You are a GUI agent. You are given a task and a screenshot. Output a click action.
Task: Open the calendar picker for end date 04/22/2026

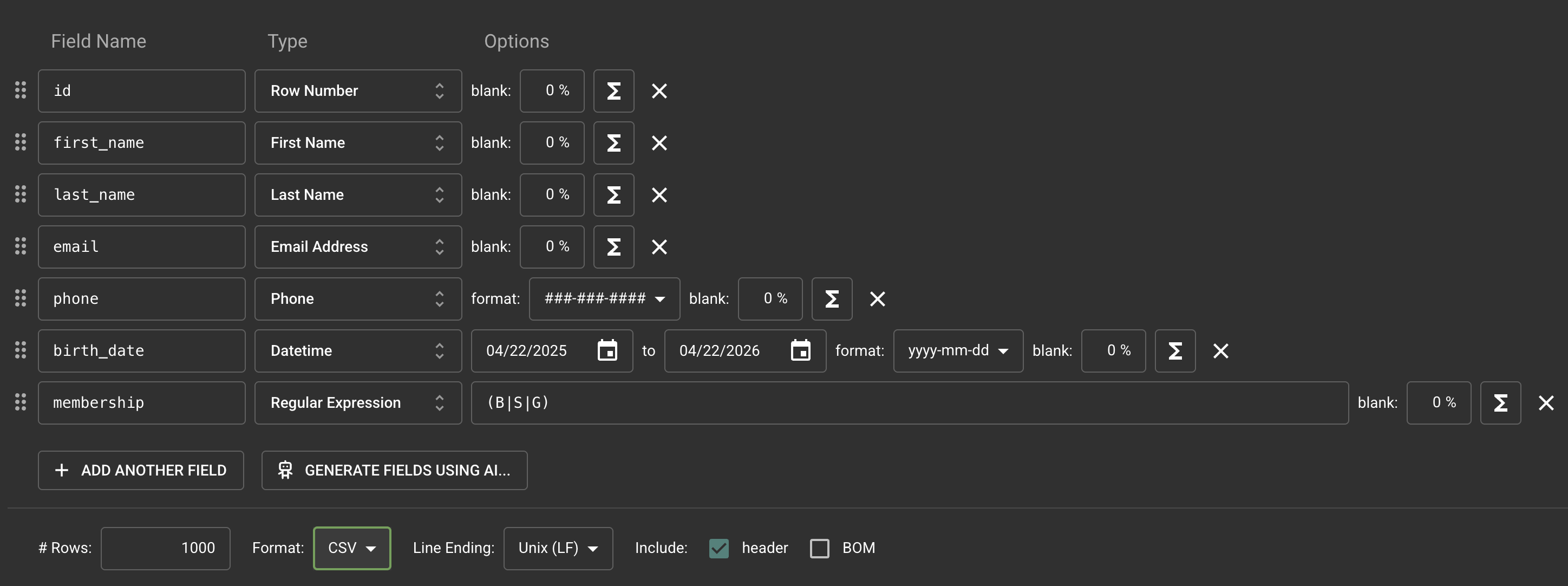[x=800, y=350]
